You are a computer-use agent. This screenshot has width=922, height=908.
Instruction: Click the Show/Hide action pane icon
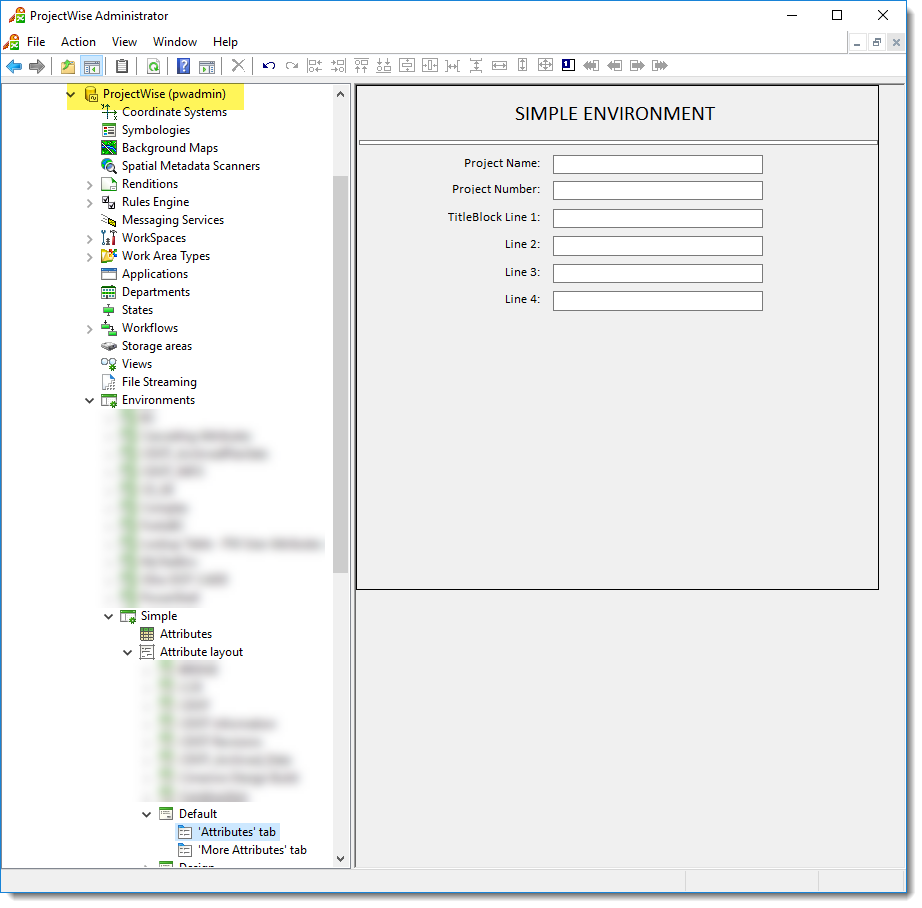(x=207, y=66)
